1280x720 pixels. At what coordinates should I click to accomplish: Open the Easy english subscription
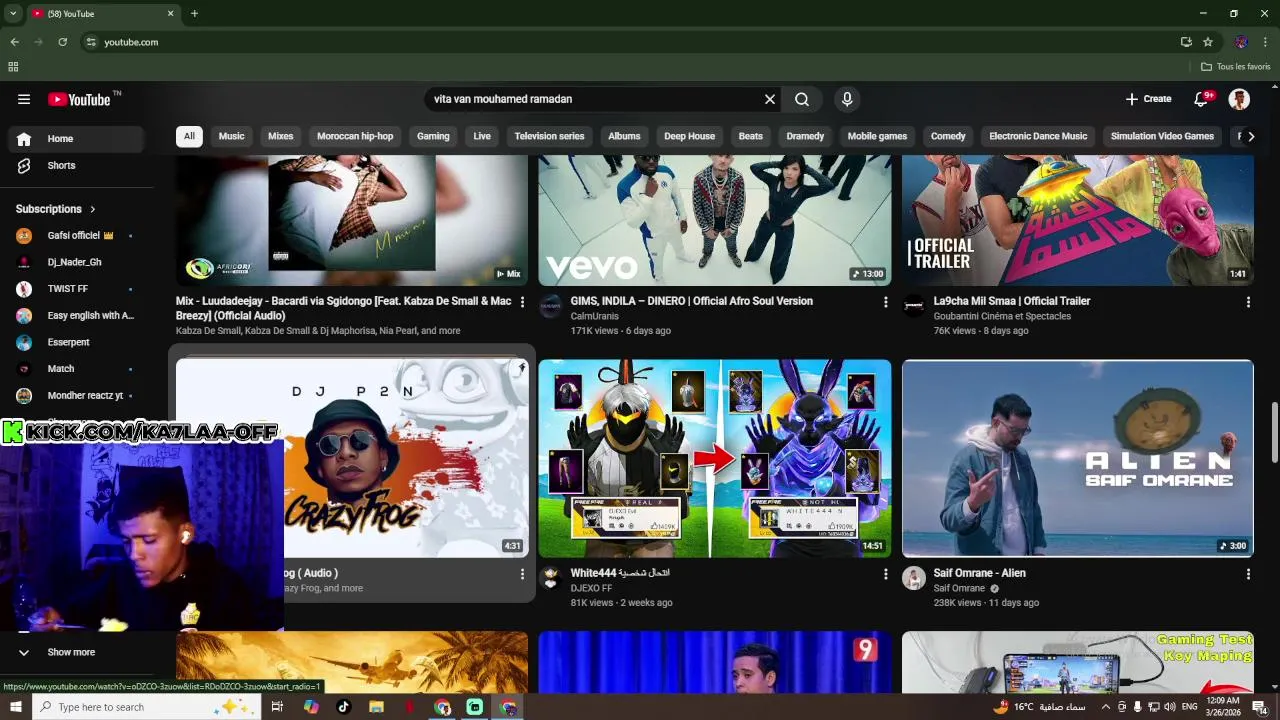(76, 316)
